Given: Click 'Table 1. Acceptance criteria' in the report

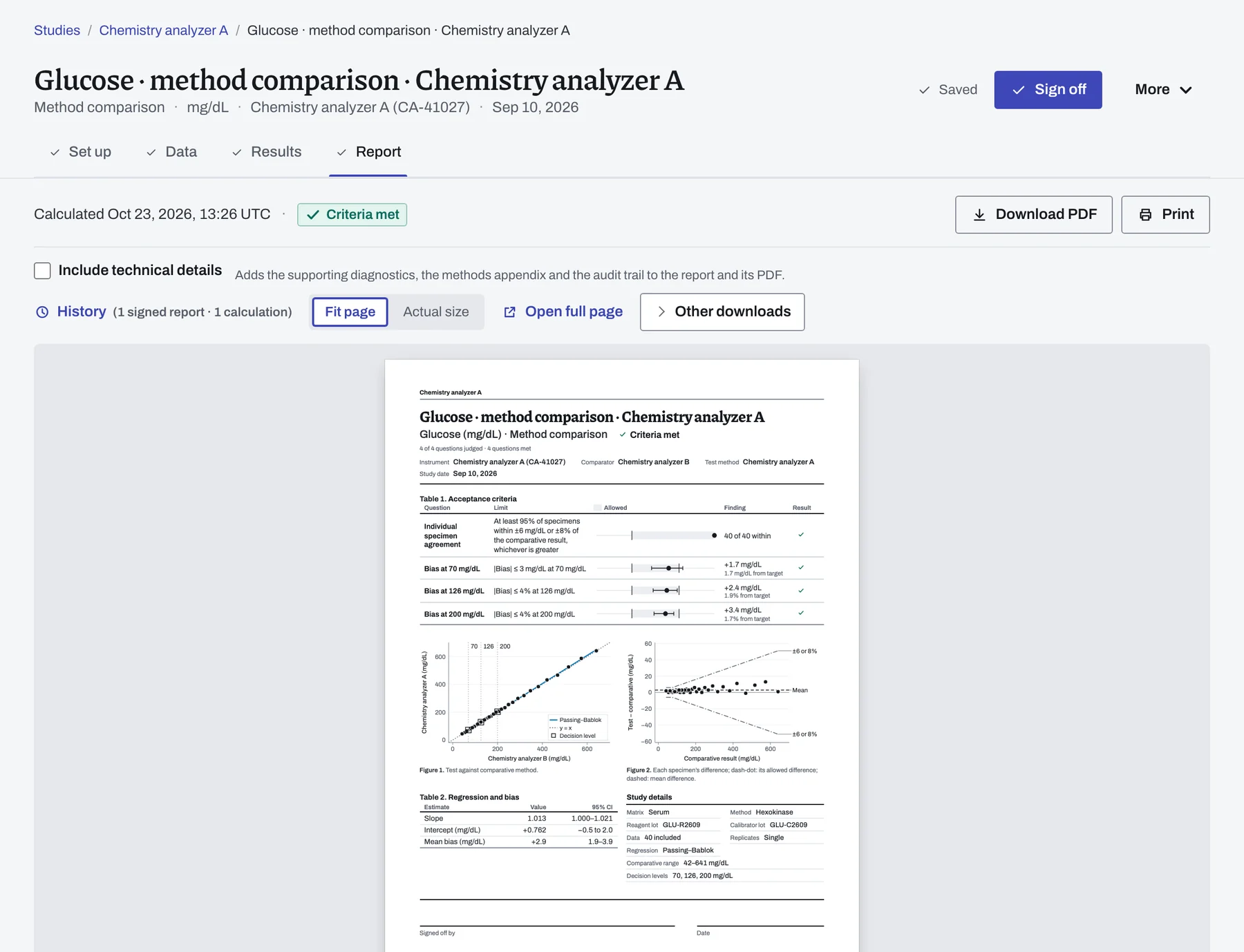Looking at the screenshot, I should [x=468, y=499].
